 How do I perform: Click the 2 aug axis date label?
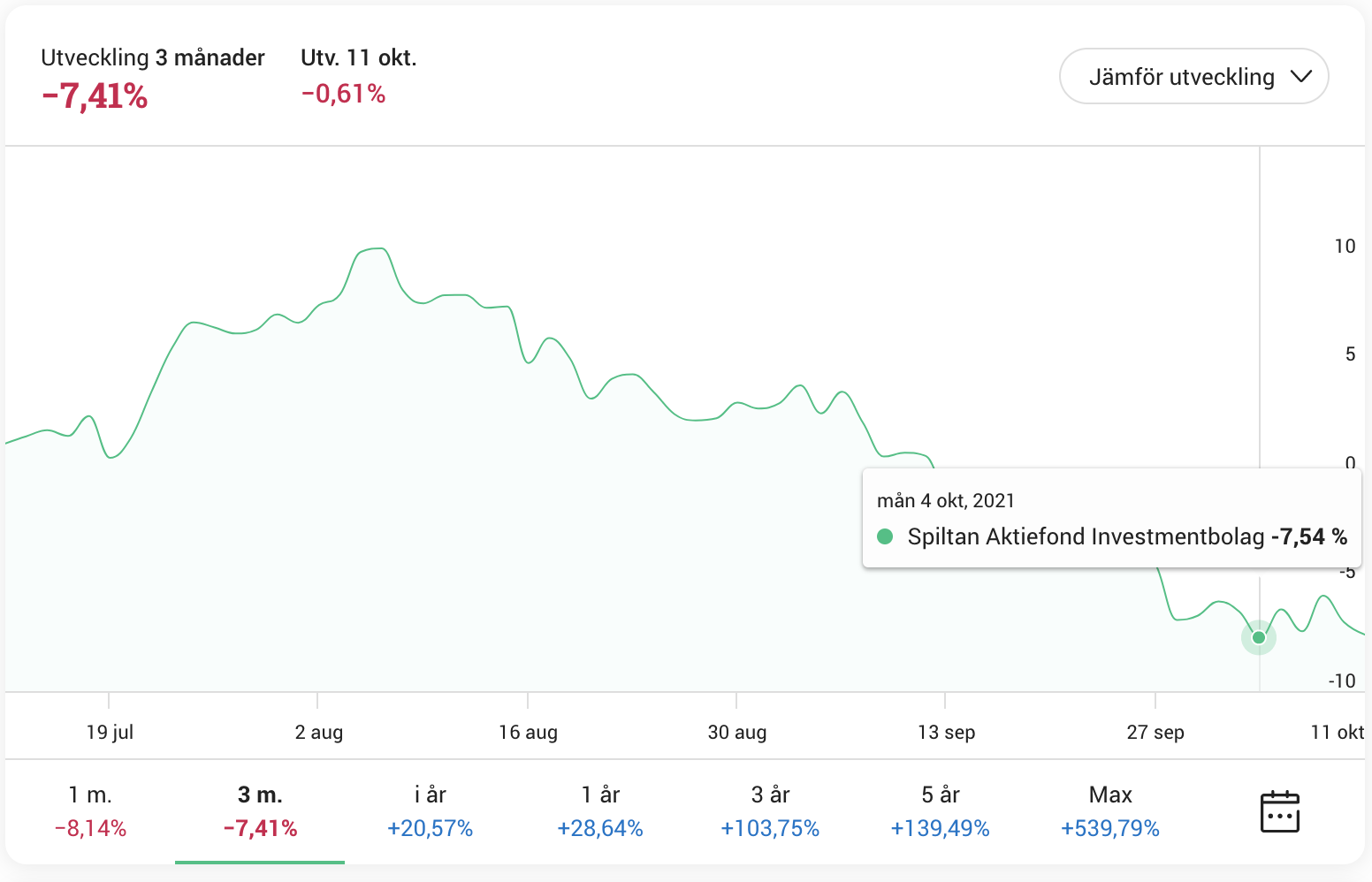(318, 732)
